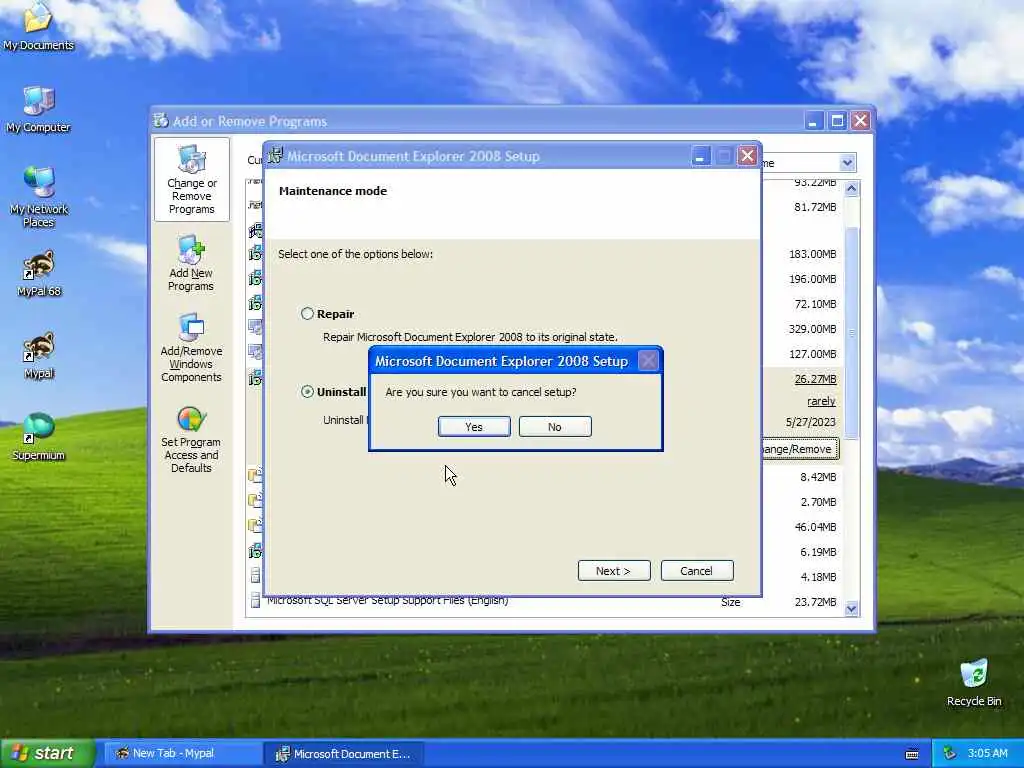This screenshot has width=1024, height=768.
Task: Confirm cancel with the Yes button
Action: pyautogui.click(x=474, y=426)
